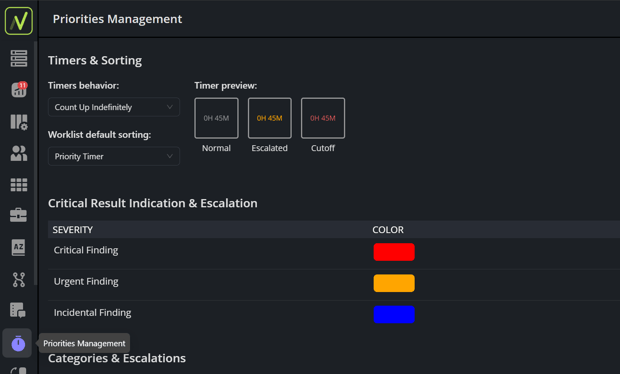Click the sidebar vertical scrollbar
Screen dimensions: 620x374
pyautogui.click(x=36, y=163)
